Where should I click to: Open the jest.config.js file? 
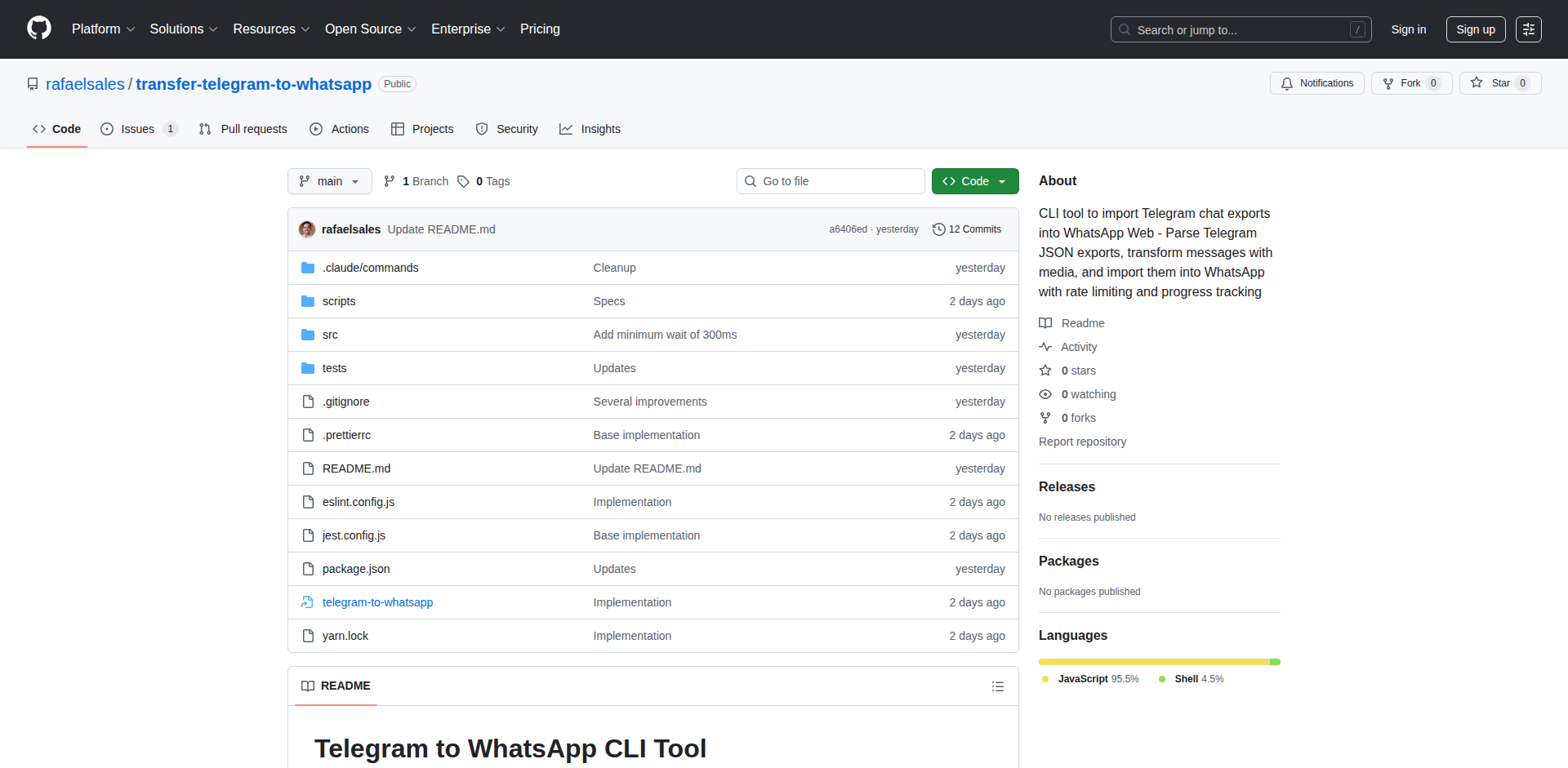[x=354, y=535]
